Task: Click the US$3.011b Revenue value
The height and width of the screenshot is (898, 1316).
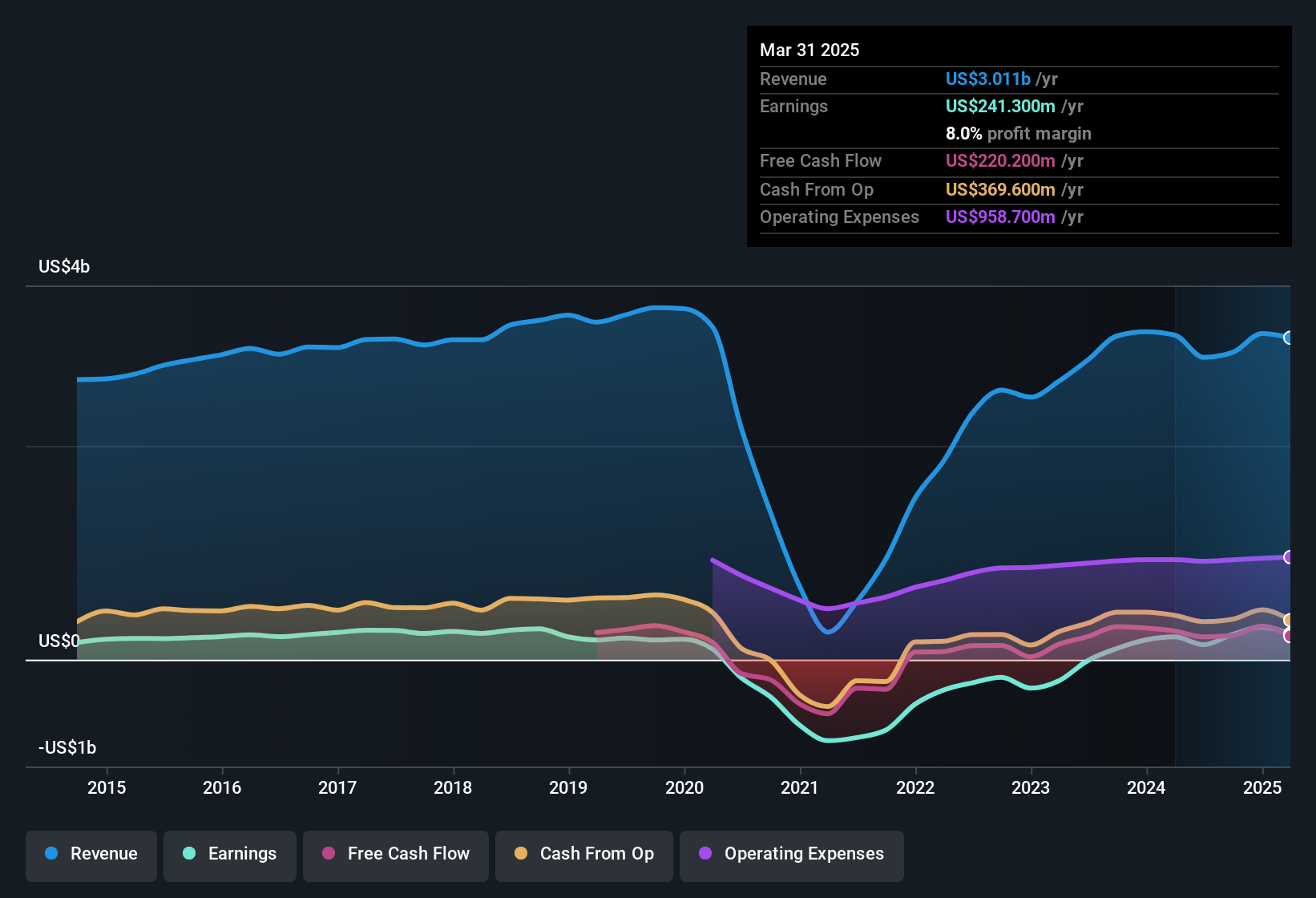Action: (x=987, y=79)
